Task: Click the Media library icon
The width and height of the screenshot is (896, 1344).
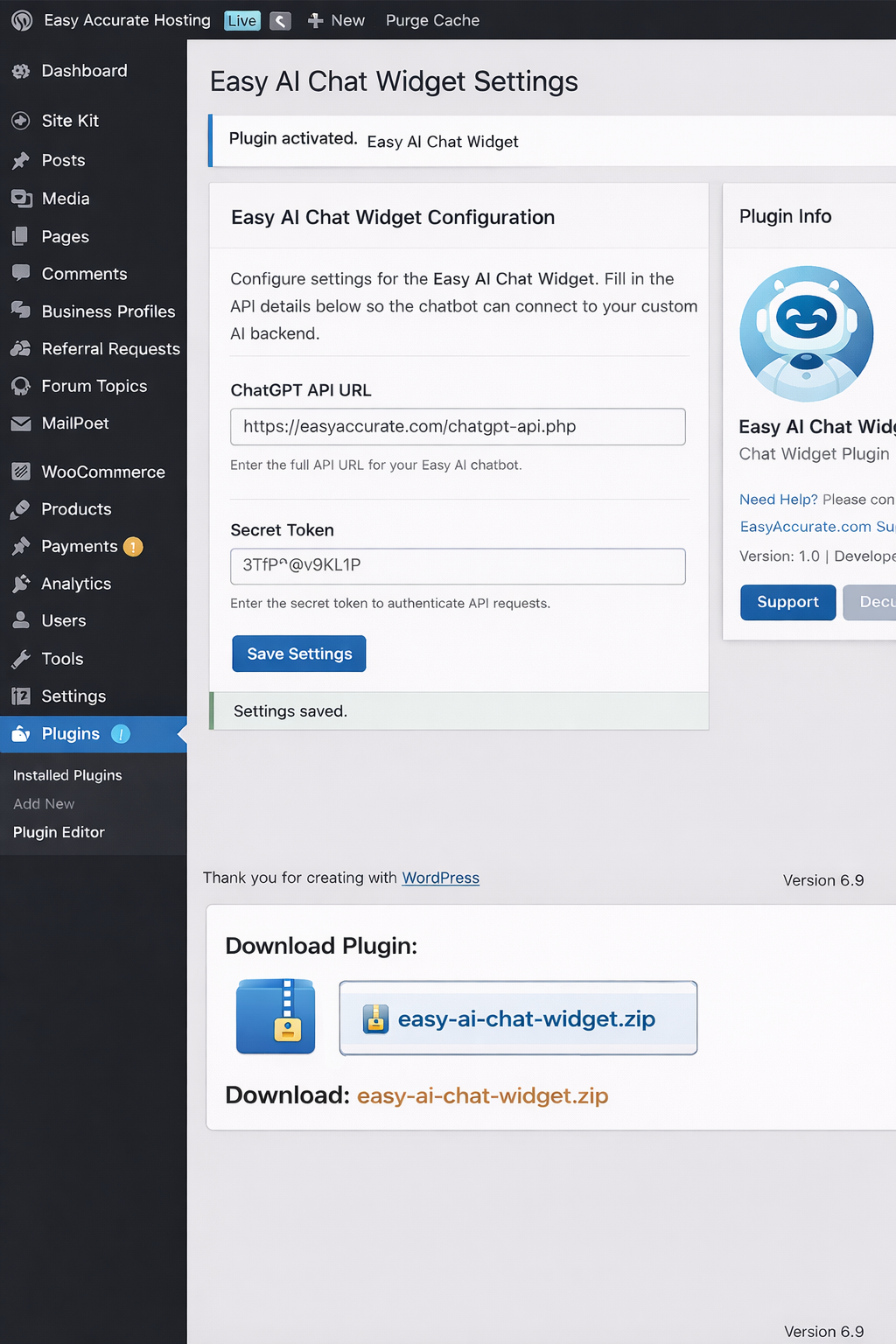Action: (21, 199)
